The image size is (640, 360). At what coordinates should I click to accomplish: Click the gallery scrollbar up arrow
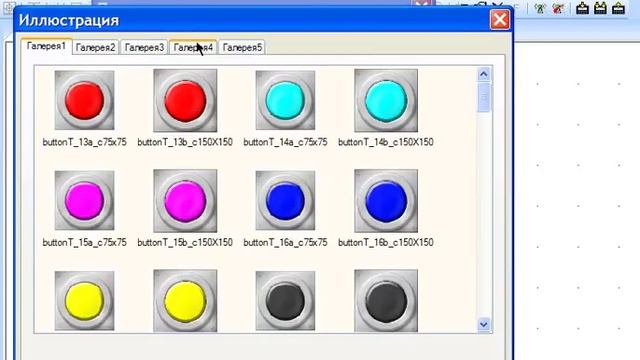pos(484,74)
